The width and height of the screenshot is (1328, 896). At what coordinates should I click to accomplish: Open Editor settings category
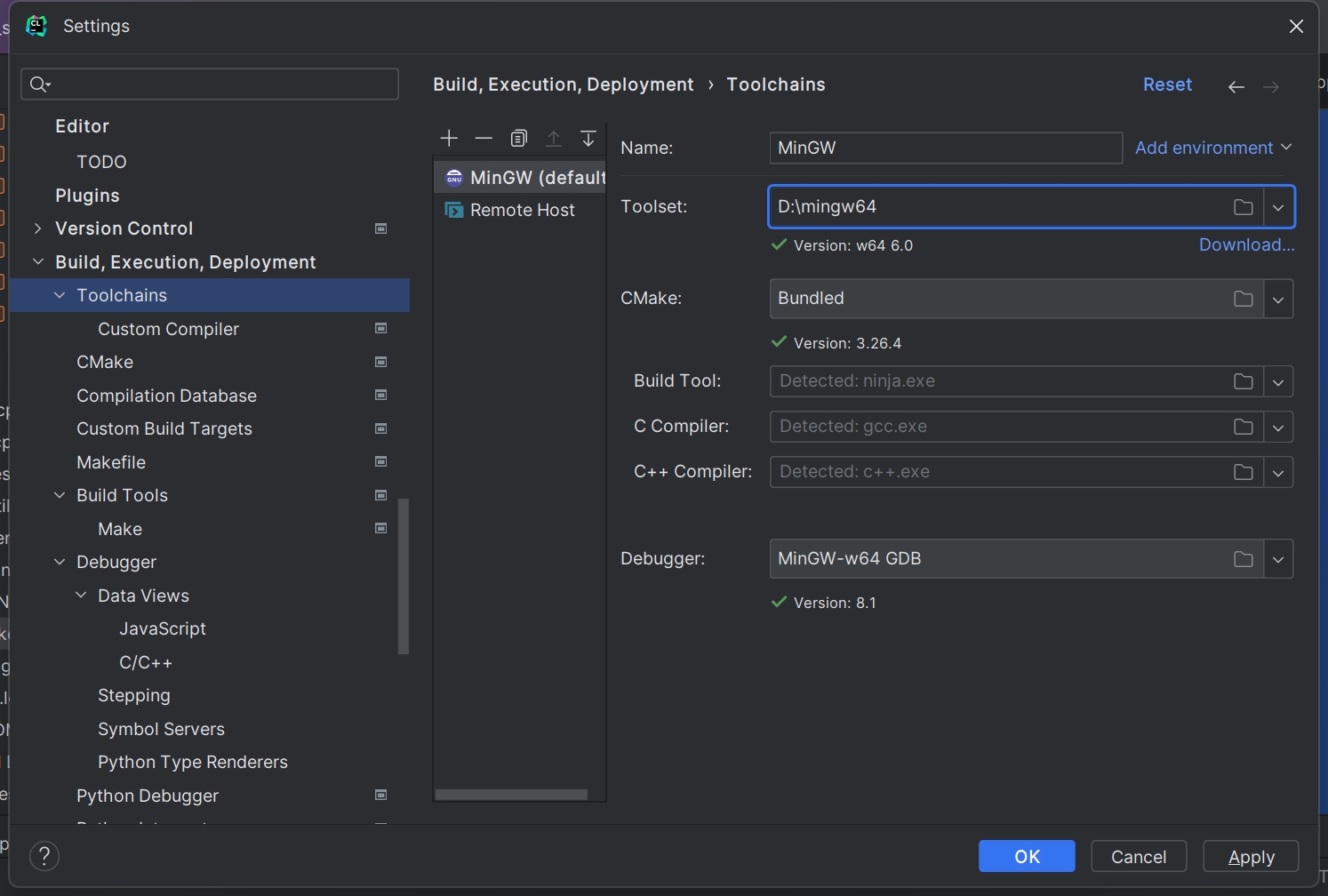coord(82,126)
